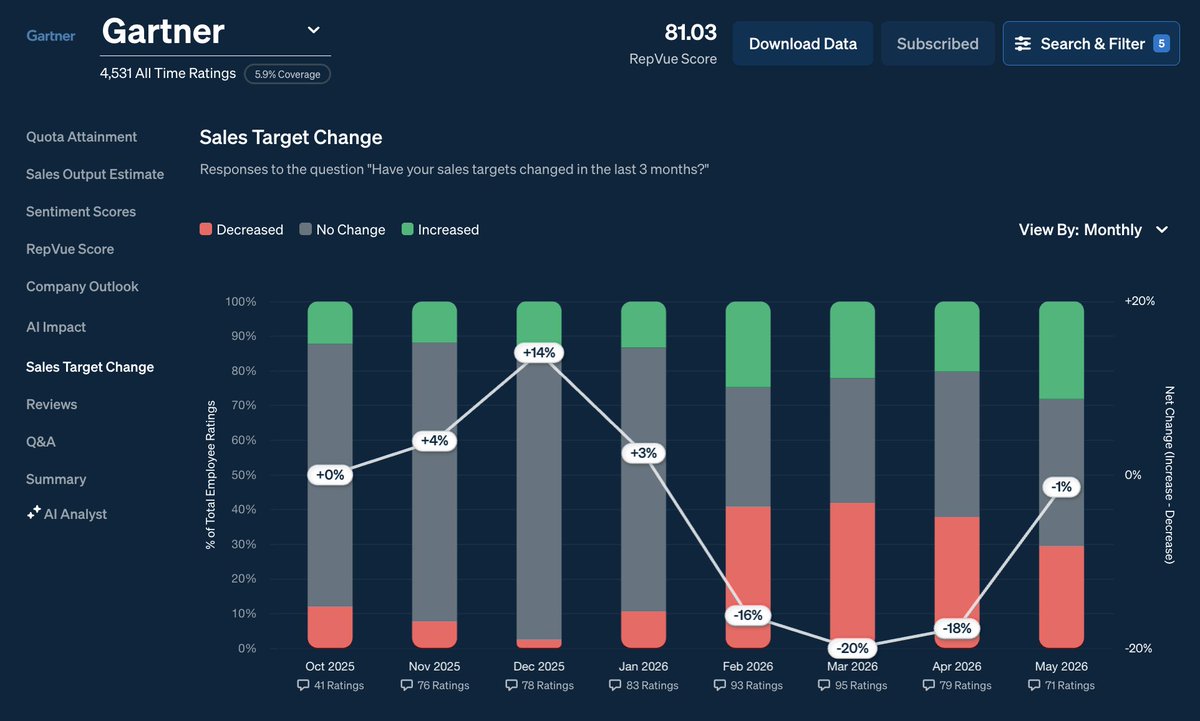Click the 95 Ratings label under Mar 2026
Screen dimensions: 1200x721
[861, 685]
